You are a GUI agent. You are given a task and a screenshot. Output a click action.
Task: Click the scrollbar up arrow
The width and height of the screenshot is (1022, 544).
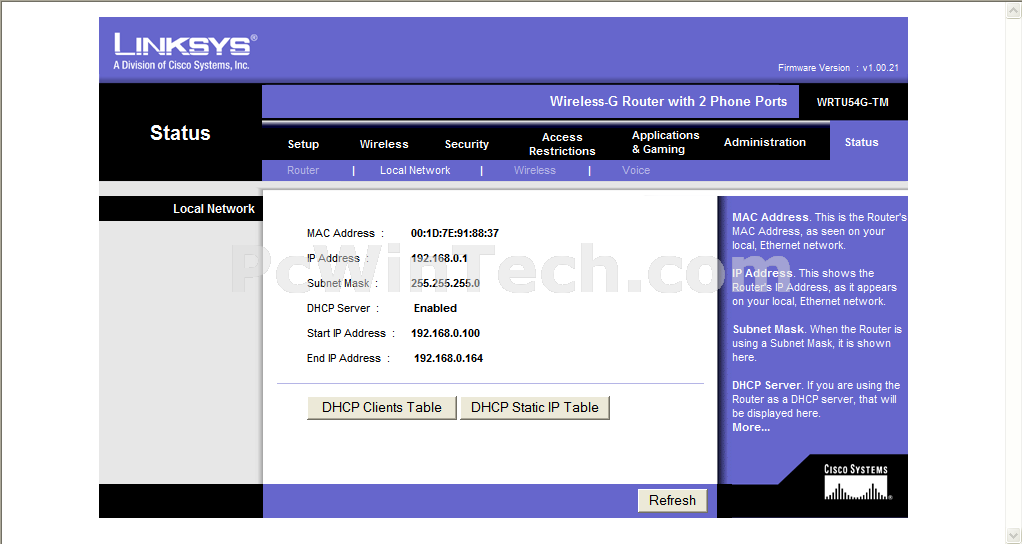pos(1014,9)
